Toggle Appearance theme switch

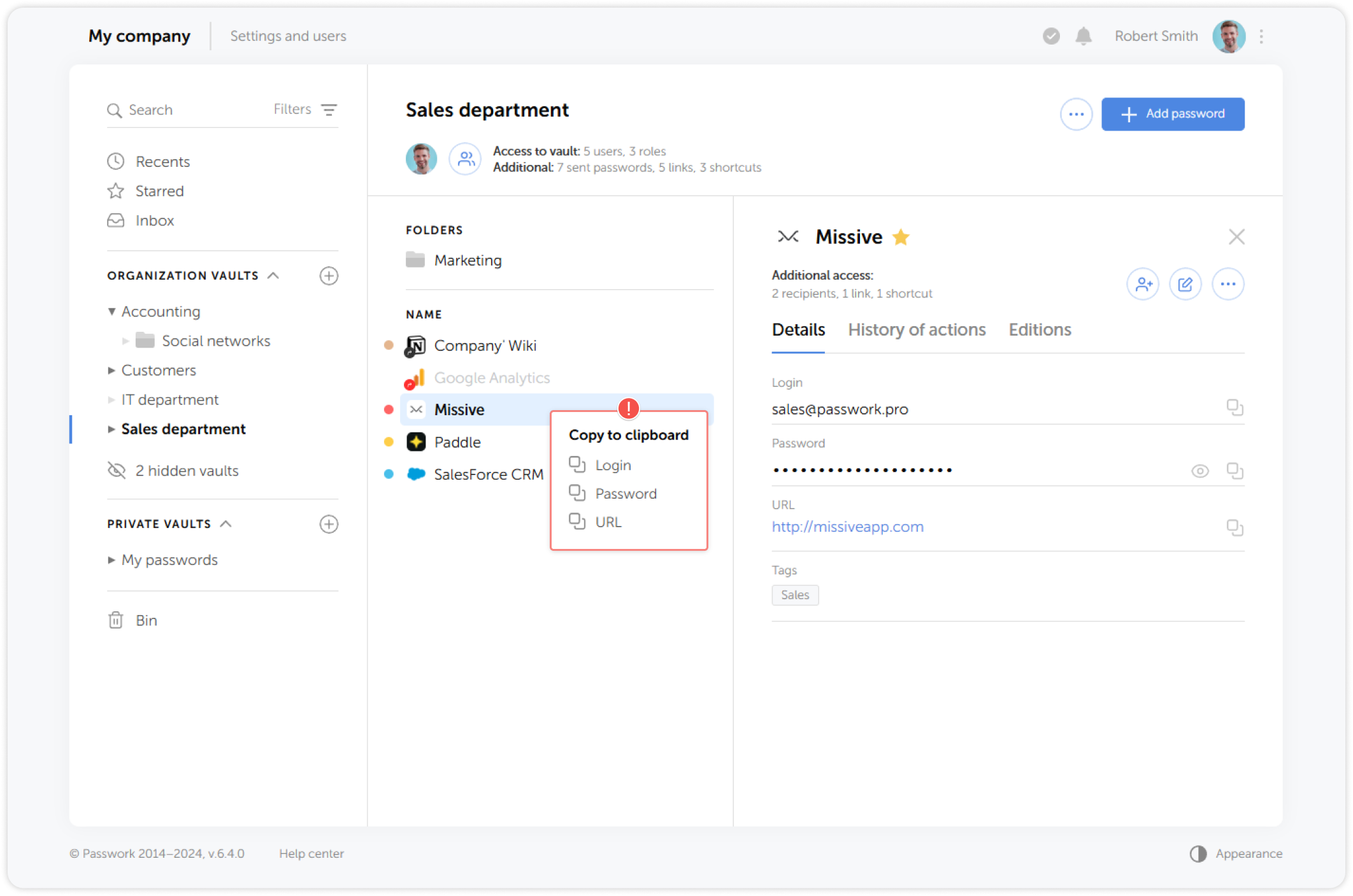[1198, 854]
